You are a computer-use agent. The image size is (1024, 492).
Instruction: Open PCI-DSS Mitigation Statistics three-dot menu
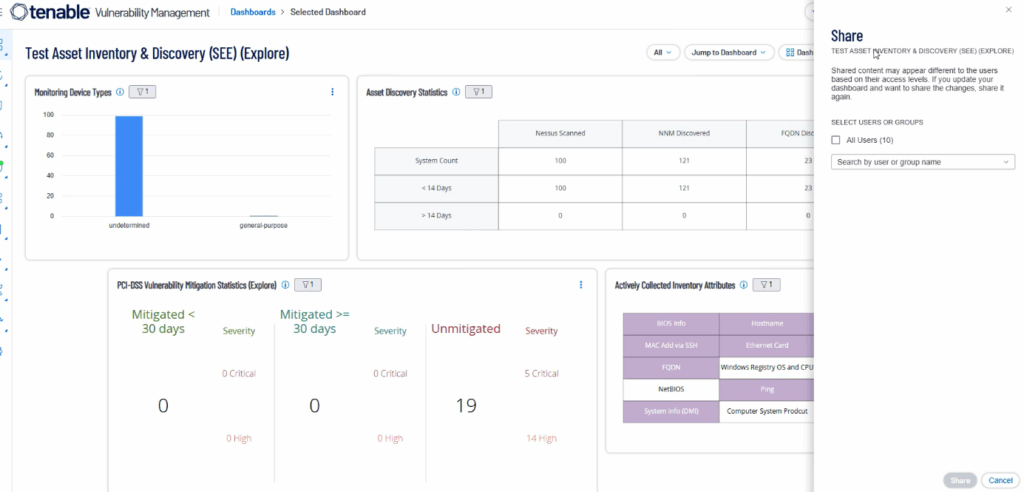click(581, 285)
